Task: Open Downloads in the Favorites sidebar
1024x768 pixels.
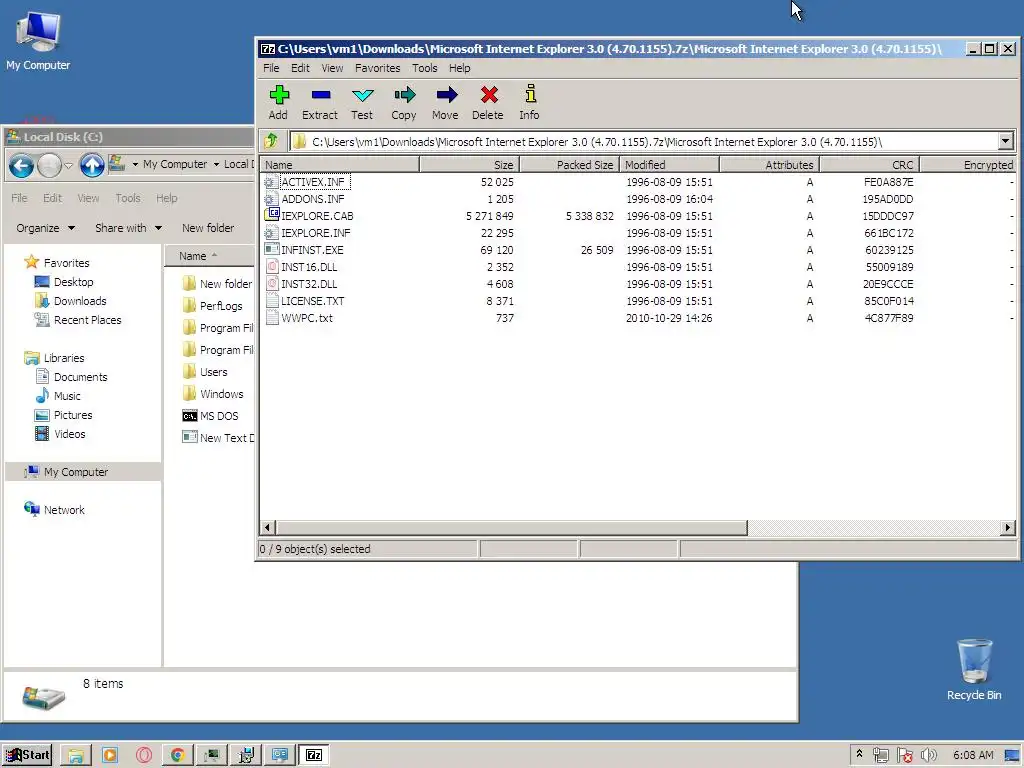Action: [80, 300]
